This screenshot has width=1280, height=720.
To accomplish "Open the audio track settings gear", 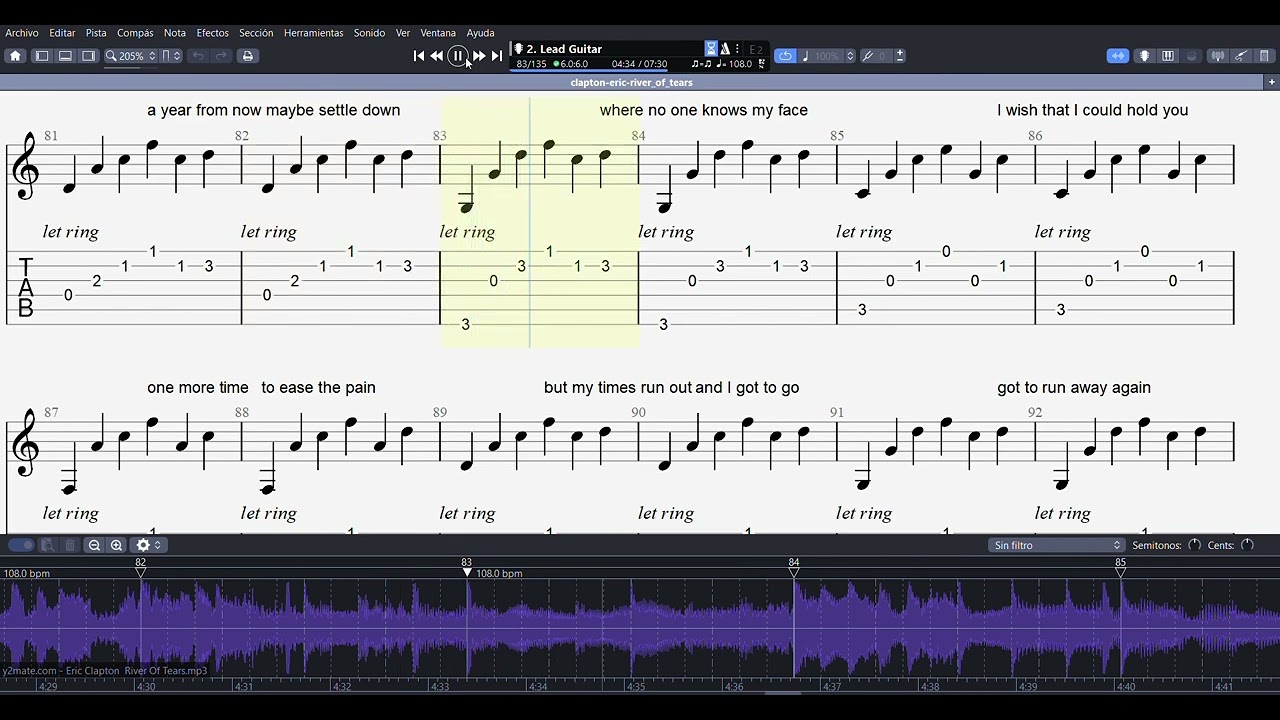I will (148, 545).
